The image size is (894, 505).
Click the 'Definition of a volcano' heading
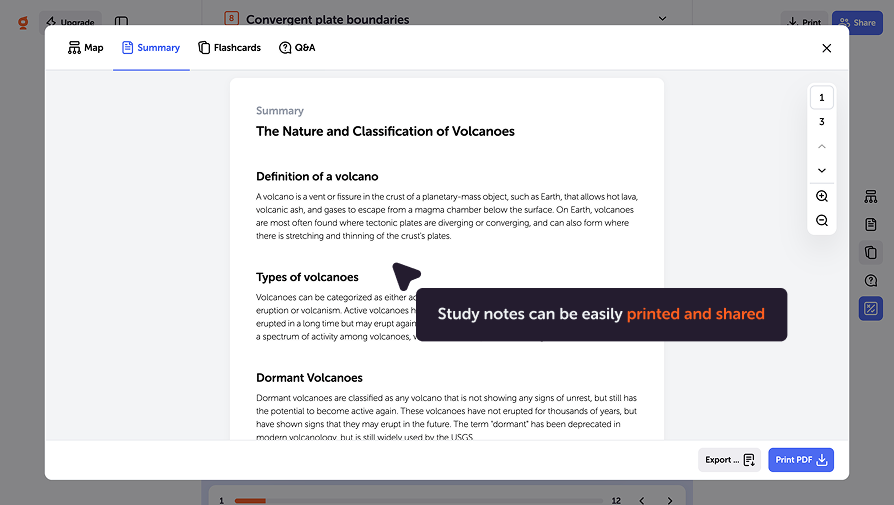[x=317, y=177]
